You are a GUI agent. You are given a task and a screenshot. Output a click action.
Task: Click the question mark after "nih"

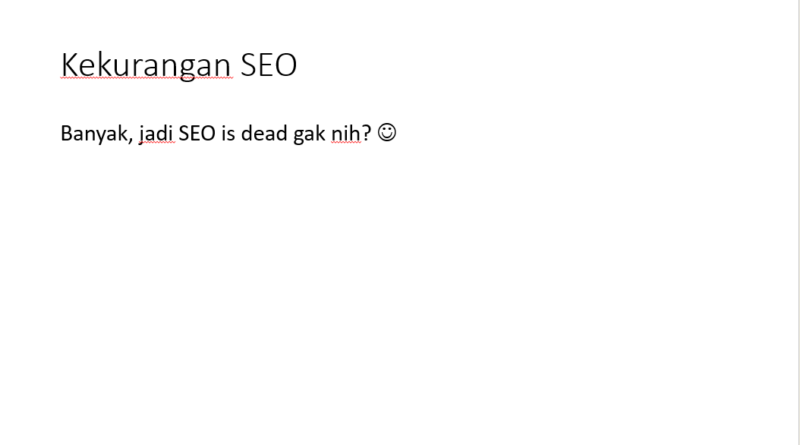point(366,133)
